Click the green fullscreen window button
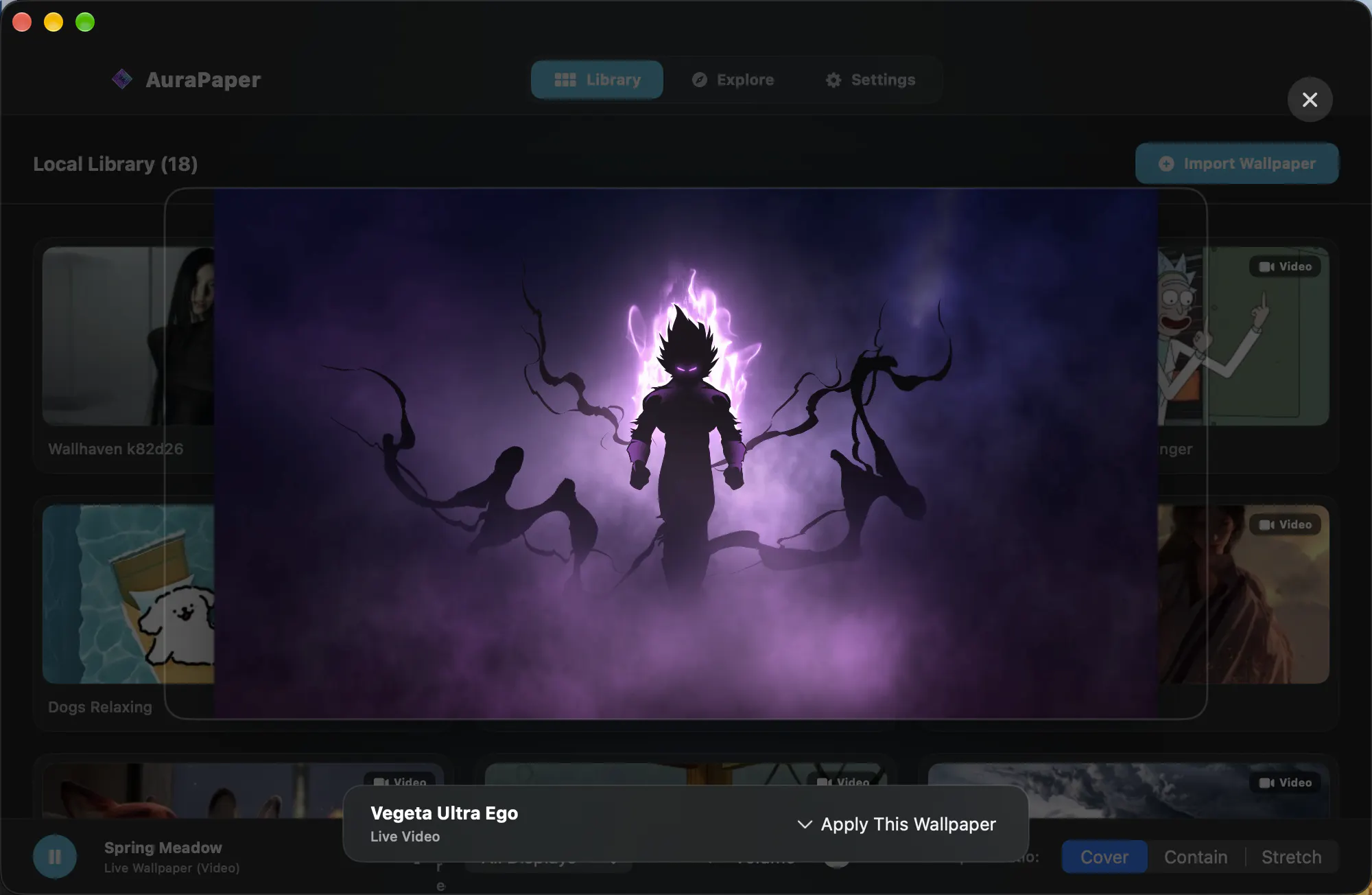The height and width of the screenshot is (895, 1372). pyautogui.click(x=85, y=22)
